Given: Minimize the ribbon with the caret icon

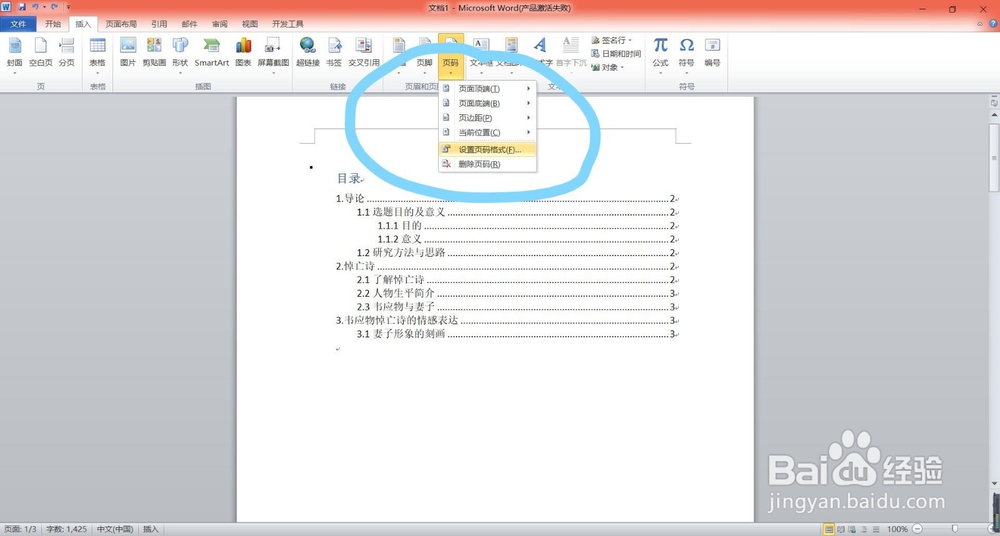Looking at the screenshot, I should tap(980, 24).
